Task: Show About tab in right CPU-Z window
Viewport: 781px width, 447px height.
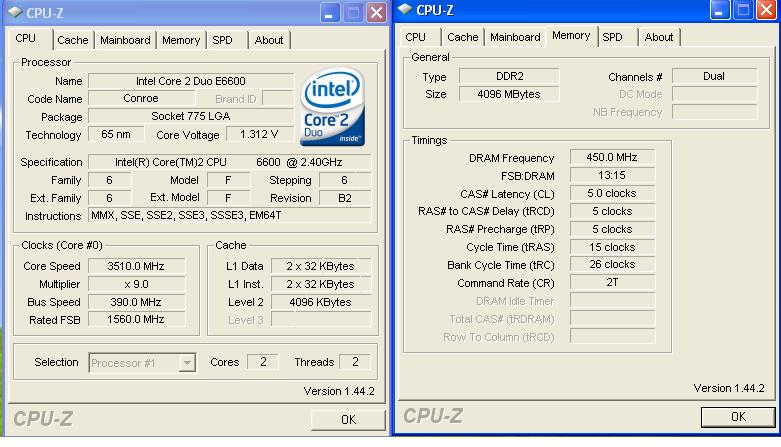Action: [658, 37]
